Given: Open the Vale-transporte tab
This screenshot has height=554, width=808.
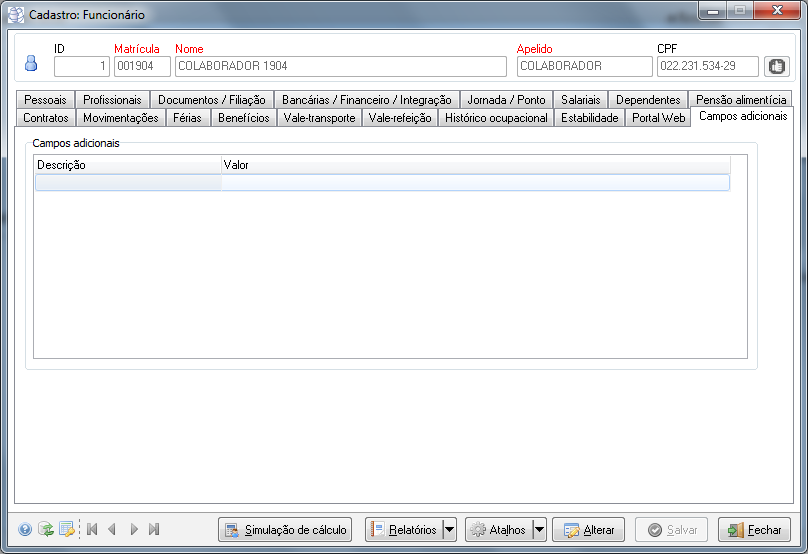Looking at the screenshot, I should (x=319, y=118).
